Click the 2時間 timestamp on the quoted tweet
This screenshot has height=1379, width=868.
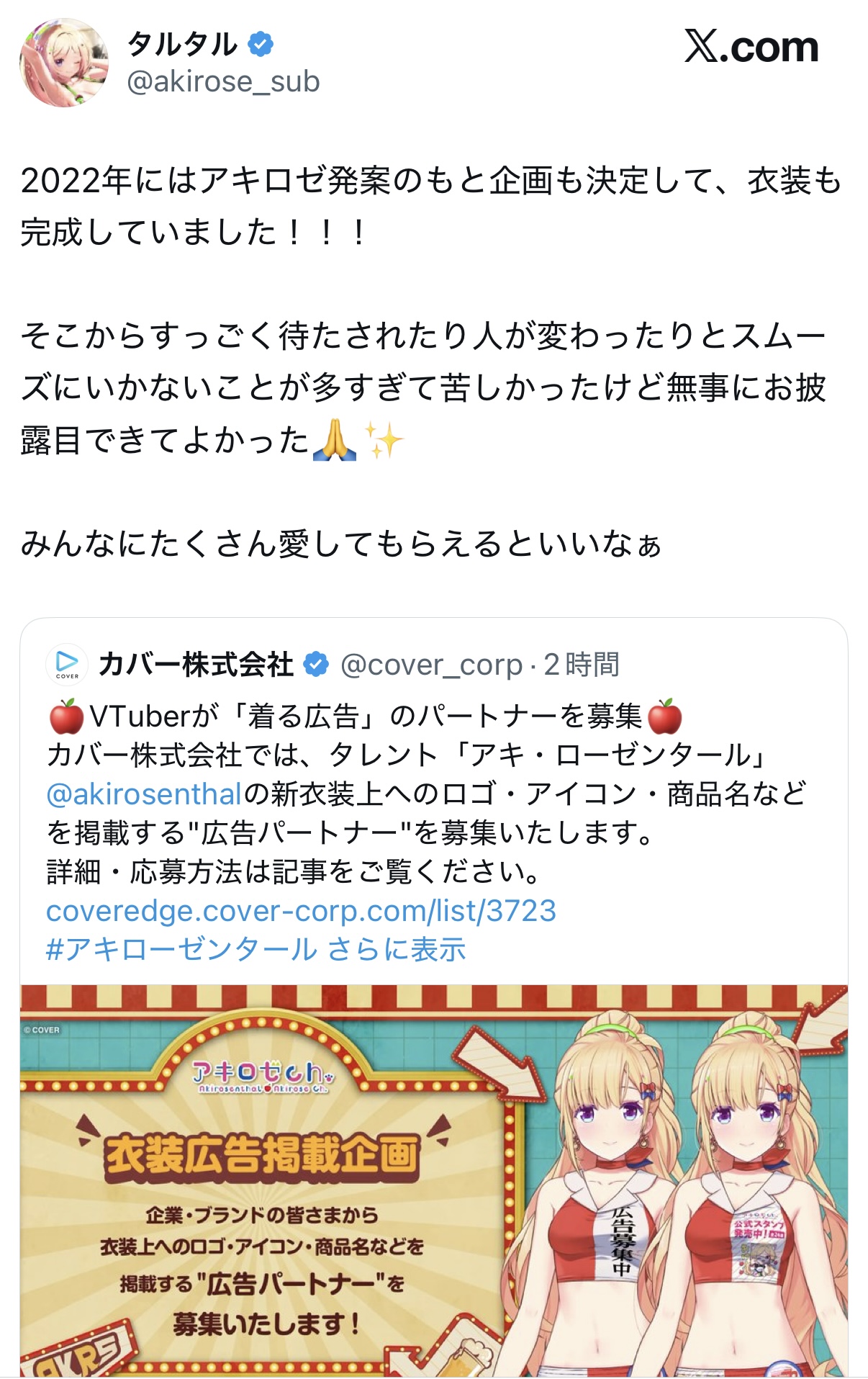(582, 665)
